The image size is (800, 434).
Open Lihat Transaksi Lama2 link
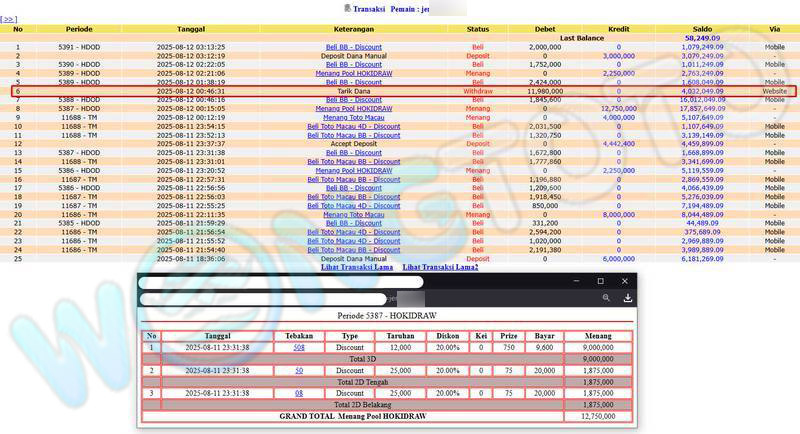(x=440, y=267)
